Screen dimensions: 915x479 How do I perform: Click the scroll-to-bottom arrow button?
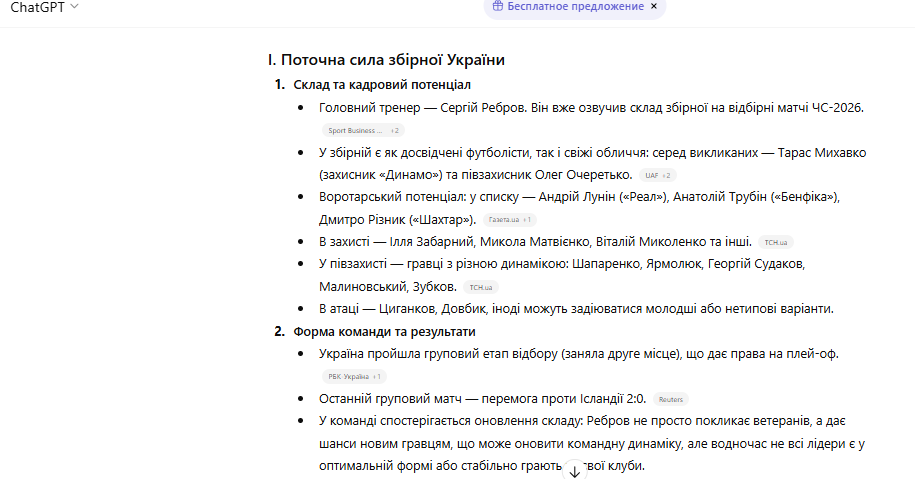(x=574, y=469)
